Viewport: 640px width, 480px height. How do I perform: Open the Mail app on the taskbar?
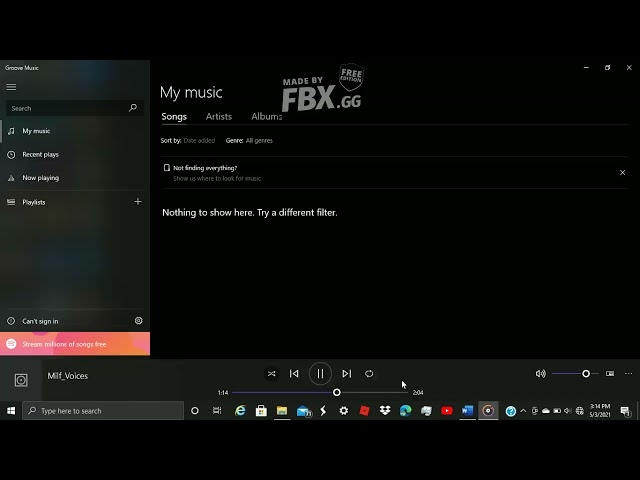point(303,411)
